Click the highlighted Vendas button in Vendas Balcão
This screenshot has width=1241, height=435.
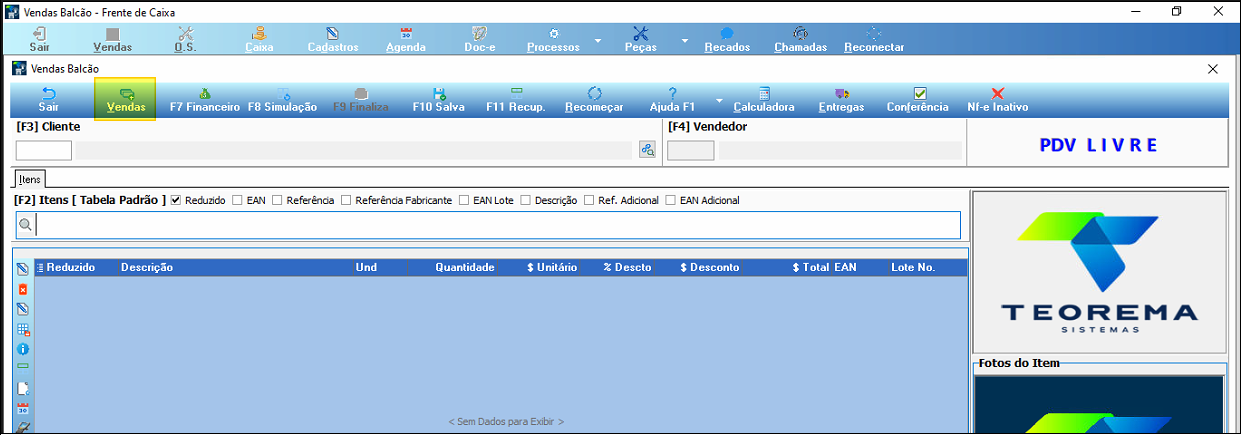[126, 99]
